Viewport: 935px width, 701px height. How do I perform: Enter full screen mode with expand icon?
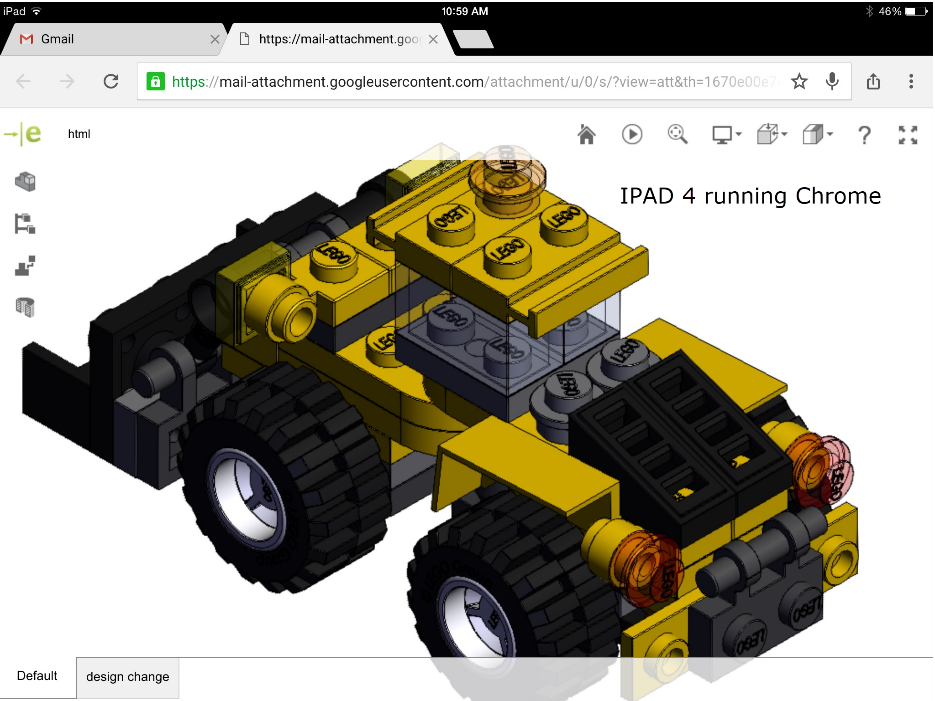click(908, 135)
